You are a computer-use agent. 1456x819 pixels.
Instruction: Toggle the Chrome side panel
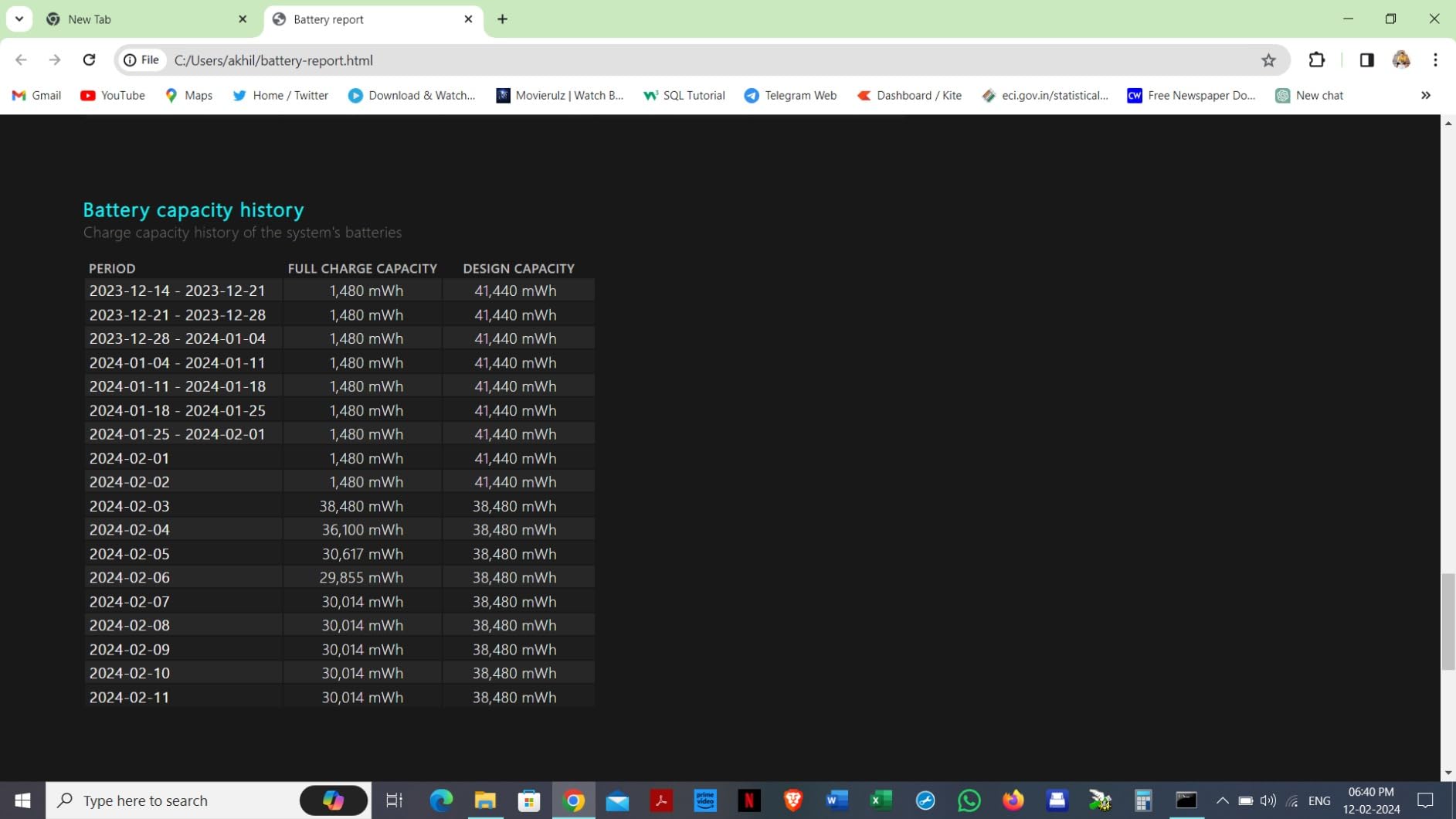(1366, 60)
